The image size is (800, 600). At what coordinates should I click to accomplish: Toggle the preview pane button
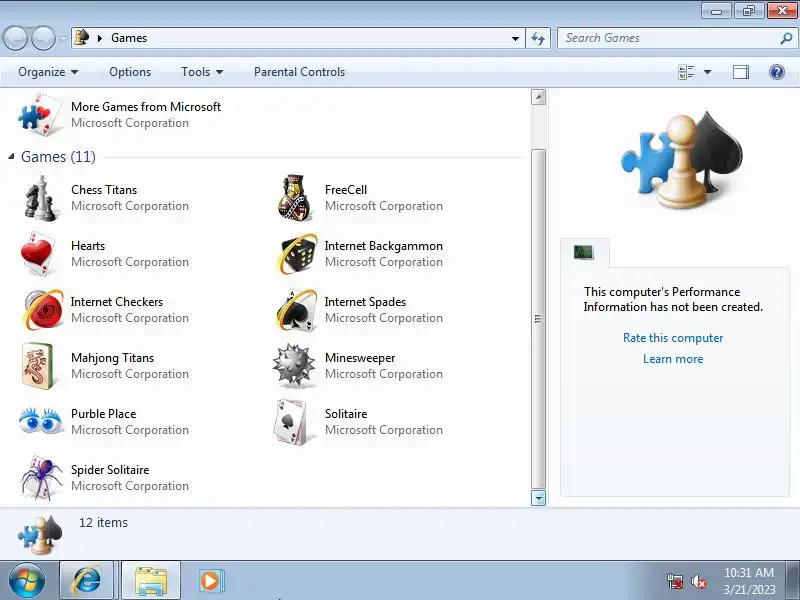[741, 72]
